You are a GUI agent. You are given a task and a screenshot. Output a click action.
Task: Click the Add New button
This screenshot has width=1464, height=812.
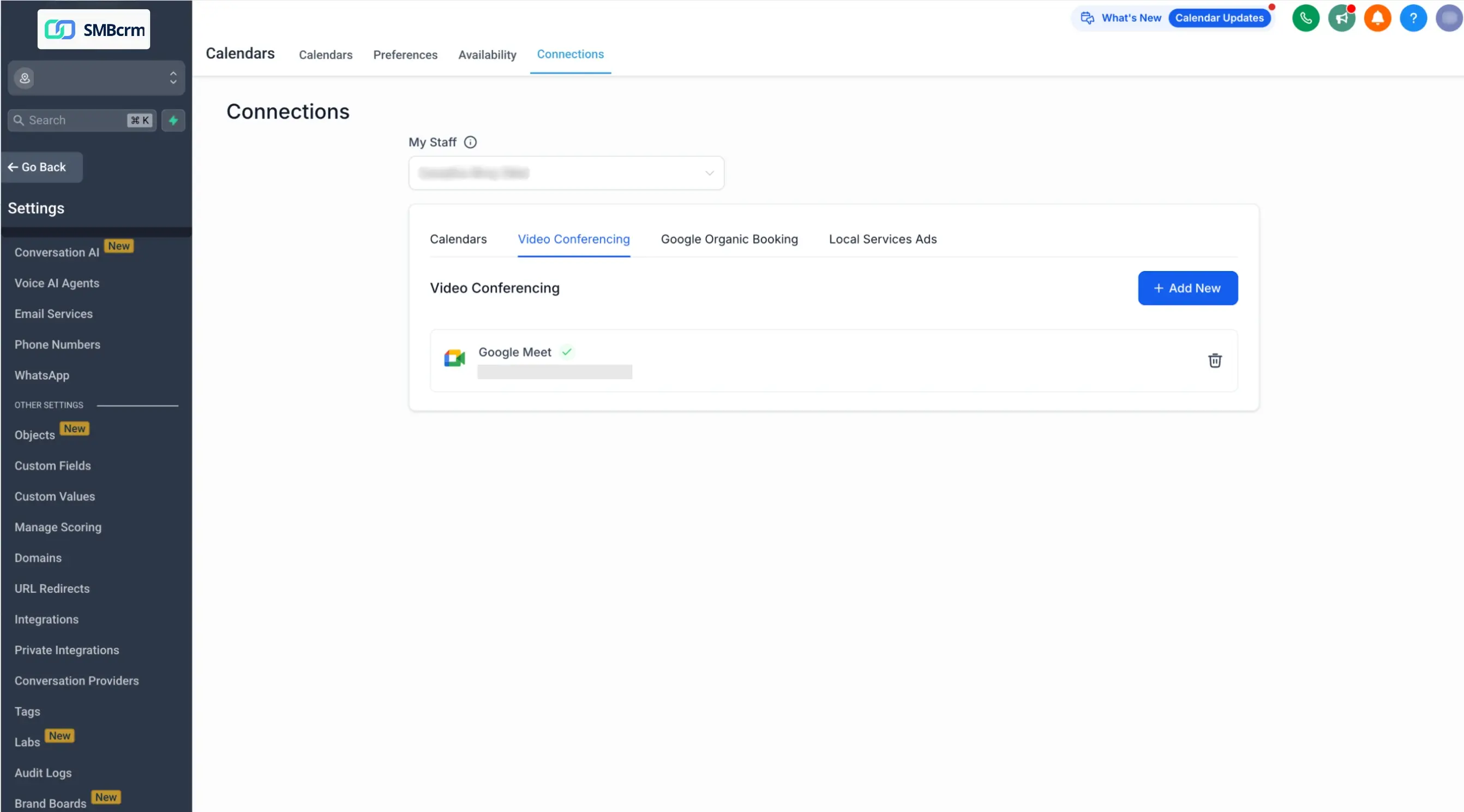coord(1187,288)
